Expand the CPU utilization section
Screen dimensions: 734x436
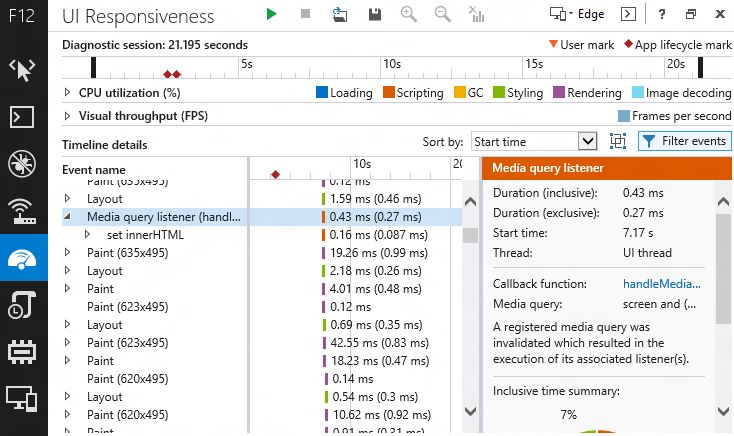[x=68, y=92]
